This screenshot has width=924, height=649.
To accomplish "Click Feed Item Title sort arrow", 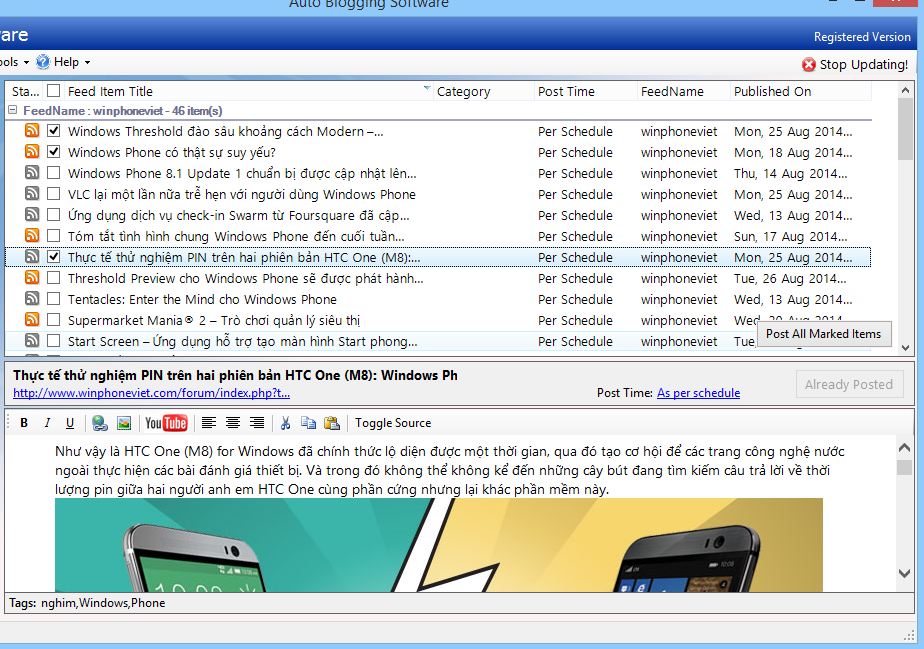I will (x=427, y=88).
